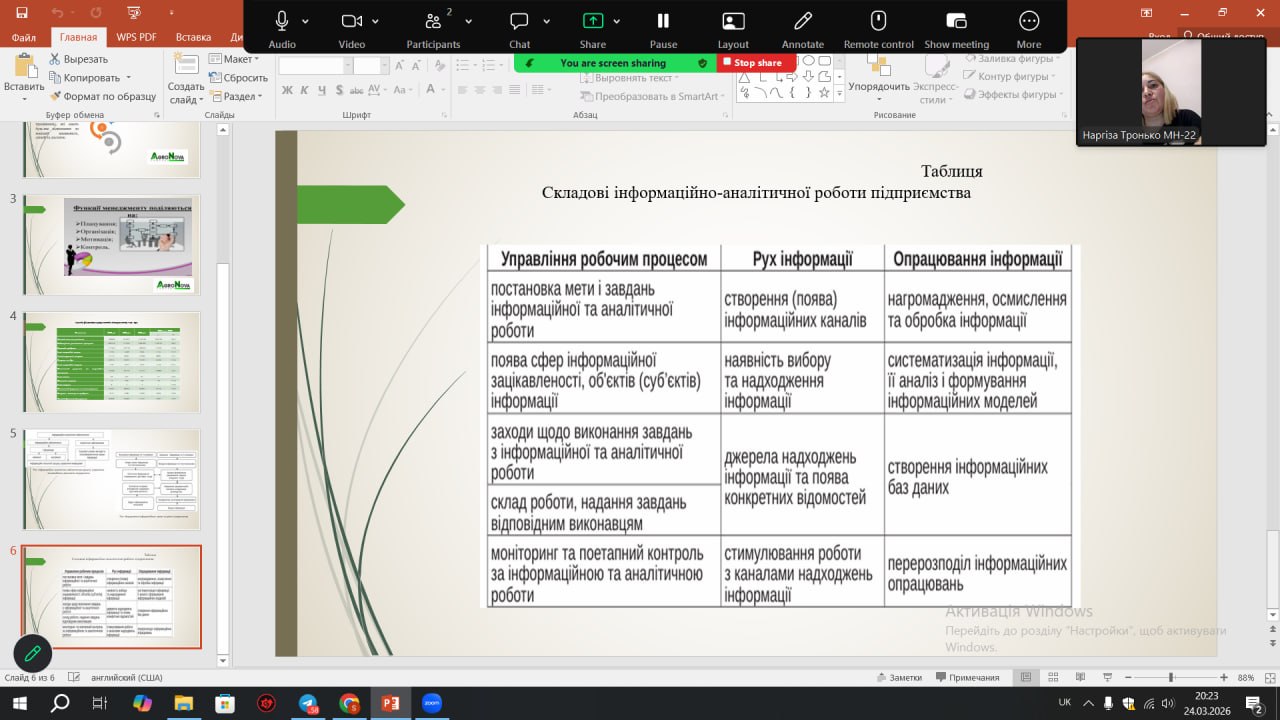Click Формат по образцу button
1280x720 pixels.
(103, 97)
